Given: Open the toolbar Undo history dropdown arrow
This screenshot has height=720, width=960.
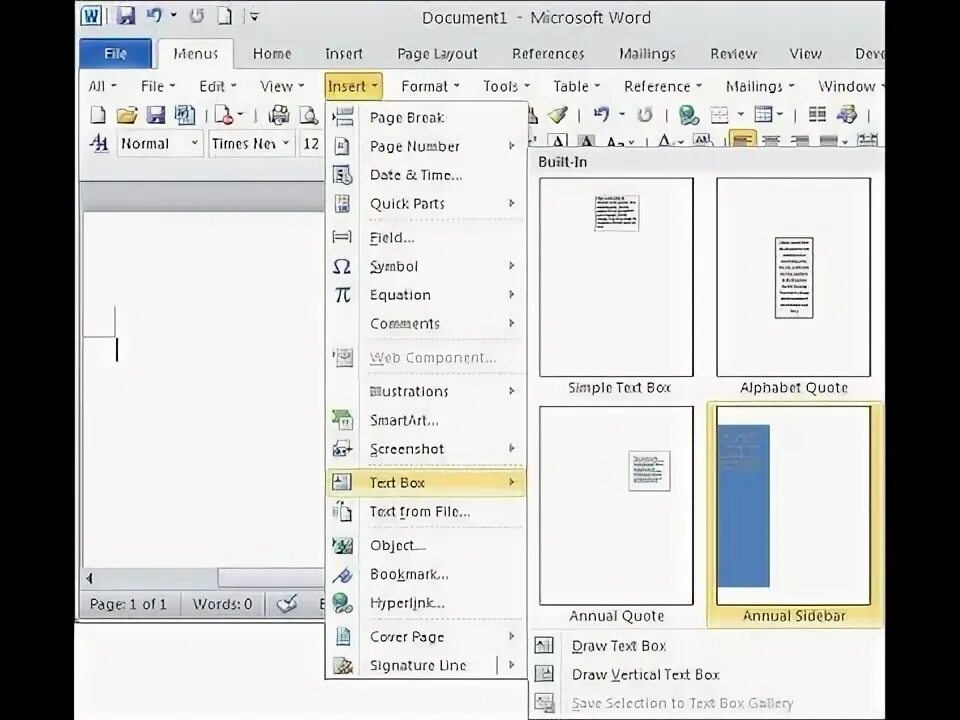Looking at the screenshot, I should point(621,114).
